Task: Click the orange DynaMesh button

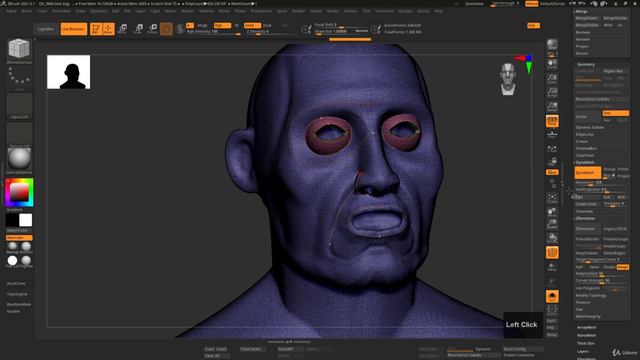Action: (588, 173)
